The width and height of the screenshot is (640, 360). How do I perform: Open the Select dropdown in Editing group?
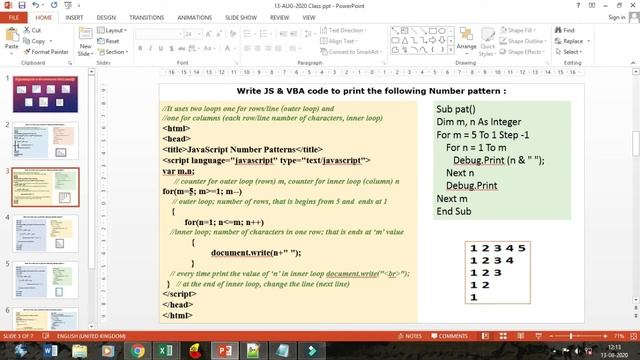point(568,52)
